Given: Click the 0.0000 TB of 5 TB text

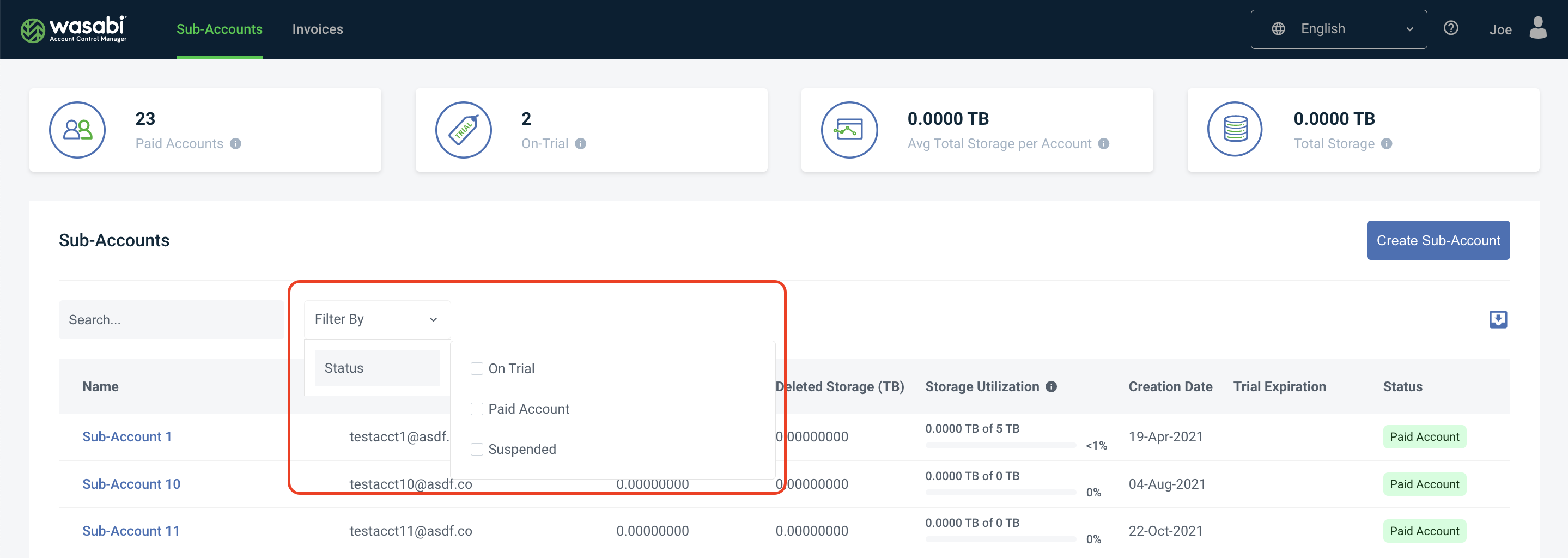Looking at the screenshot, I should click(972, 428).
